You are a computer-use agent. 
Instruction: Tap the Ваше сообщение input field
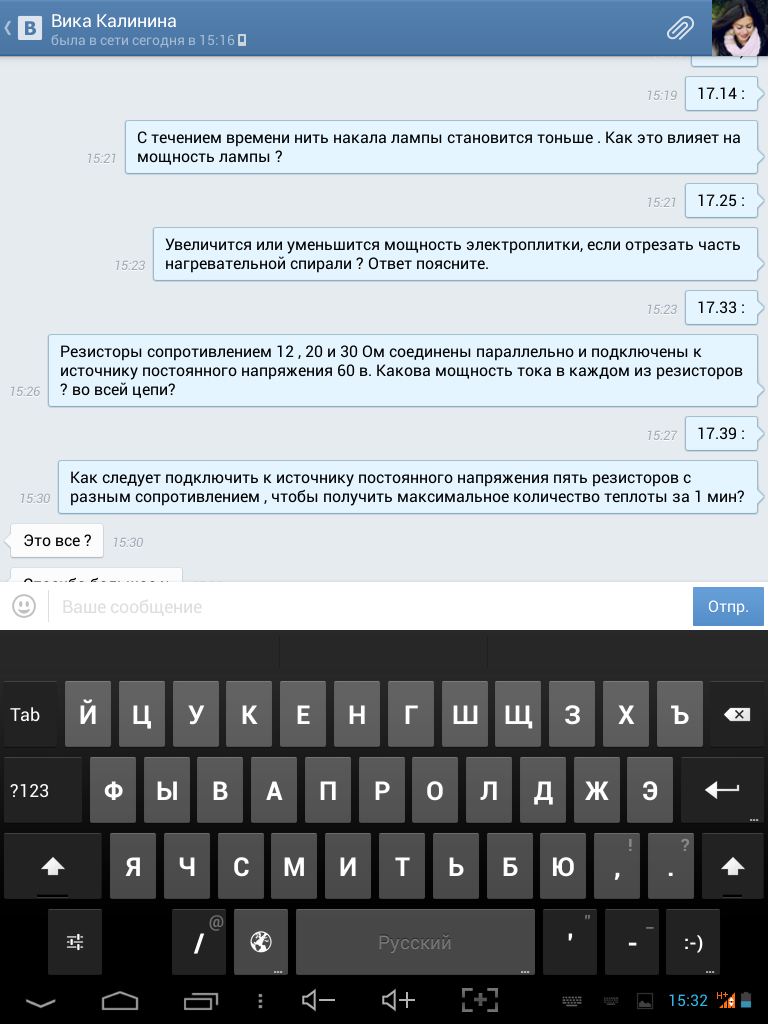(370, 607)
